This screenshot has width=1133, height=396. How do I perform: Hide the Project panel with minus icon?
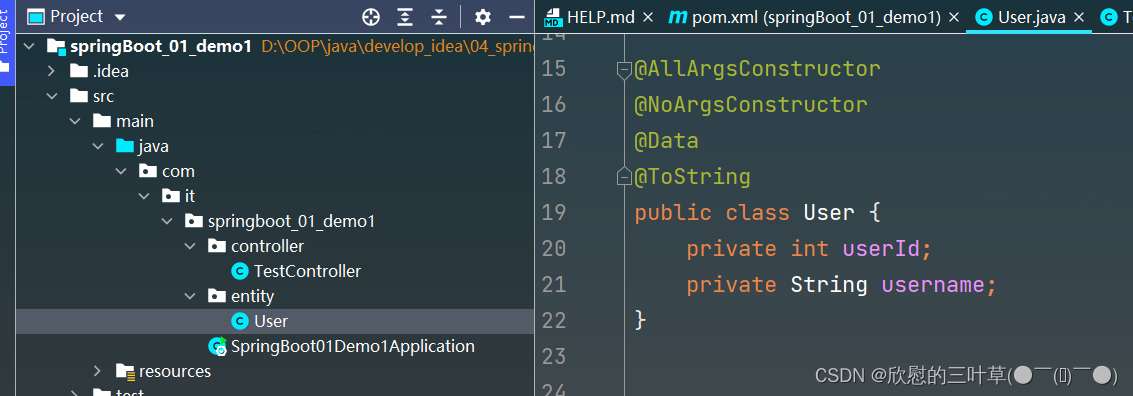517,17
